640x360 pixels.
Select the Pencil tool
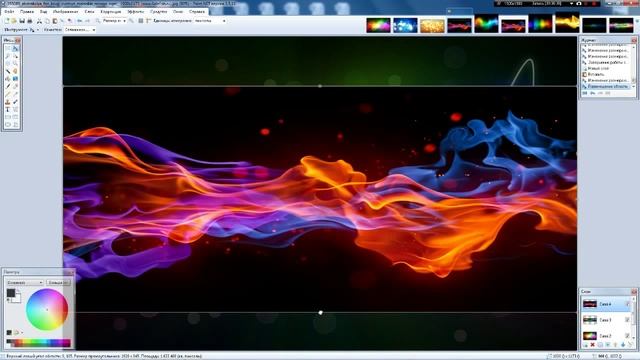coord(8,94)
